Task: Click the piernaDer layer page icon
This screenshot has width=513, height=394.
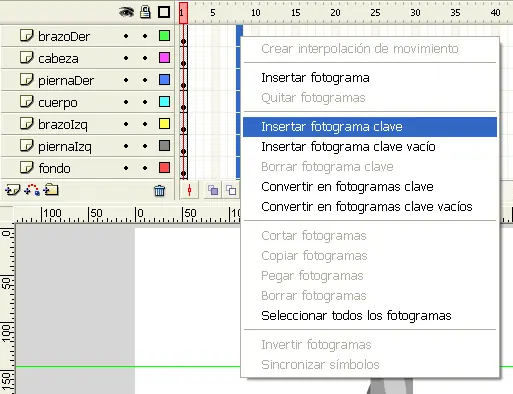Action: [x=26, y=79]
